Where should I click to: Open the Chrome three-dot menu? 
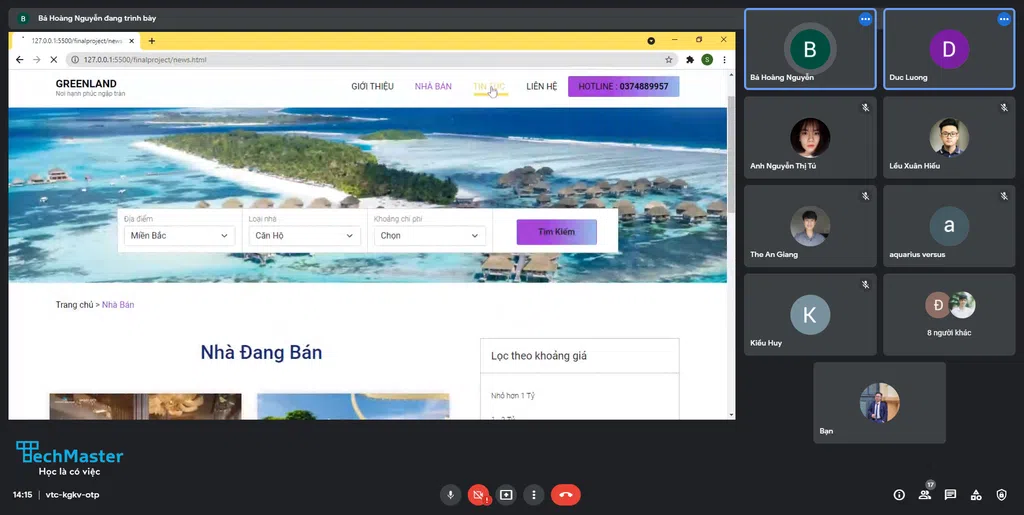[x=724, y=59]
